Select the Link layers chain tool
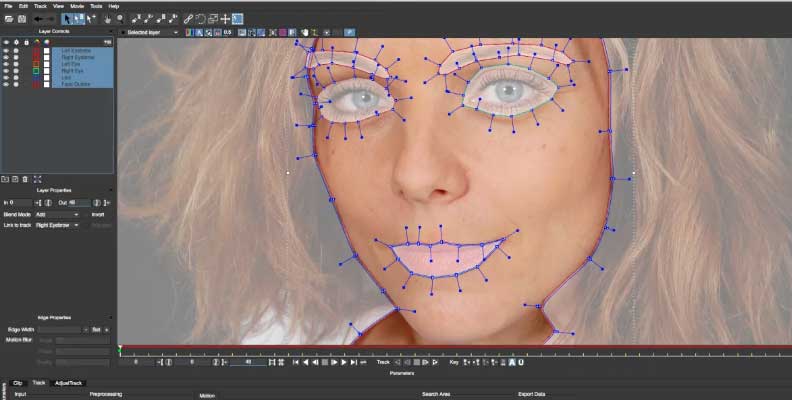This screenshot has width=792, height=400. (188, 18)
